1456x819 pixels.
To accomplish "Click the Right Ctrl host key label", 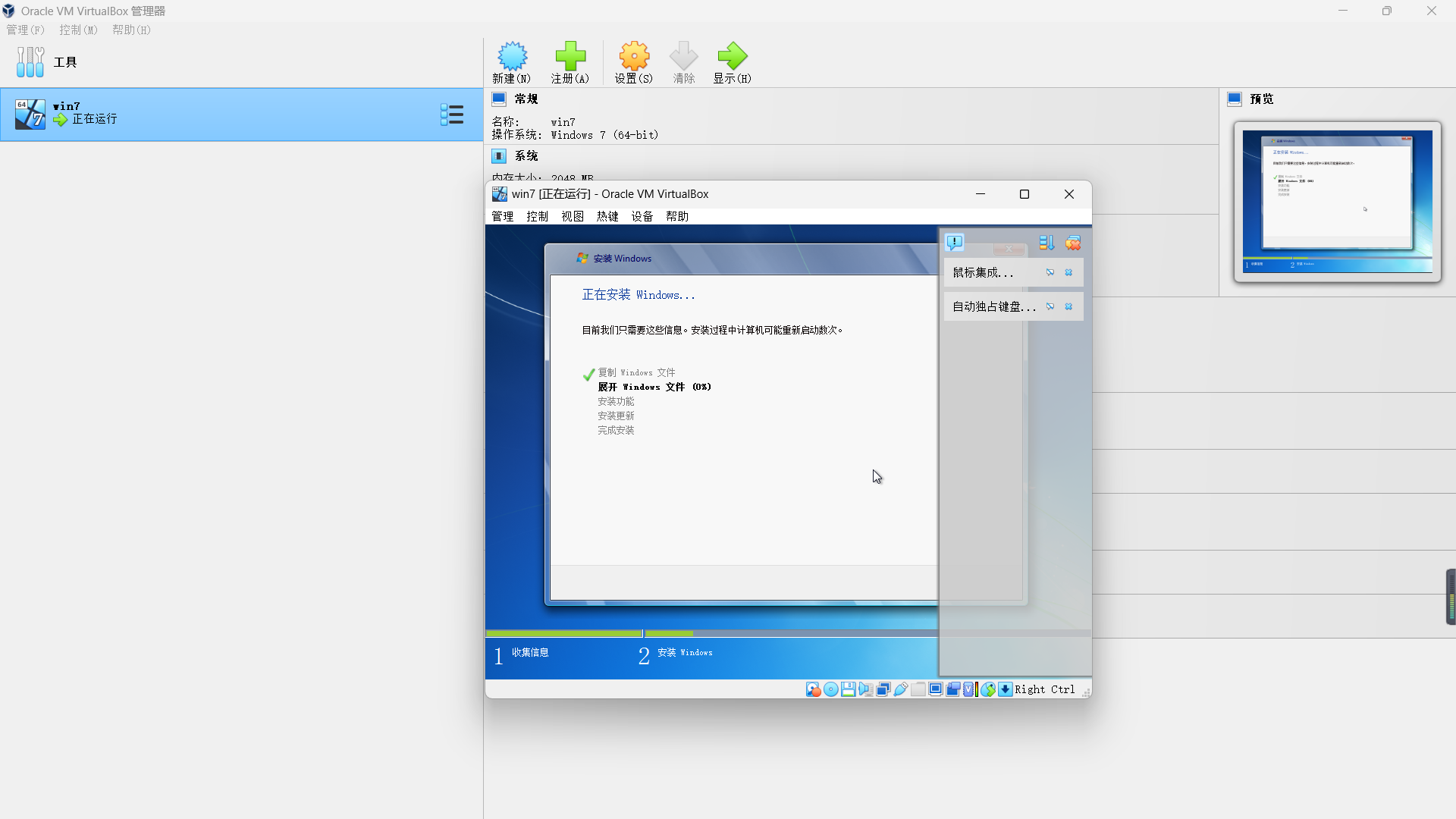I will (1045, 689).
